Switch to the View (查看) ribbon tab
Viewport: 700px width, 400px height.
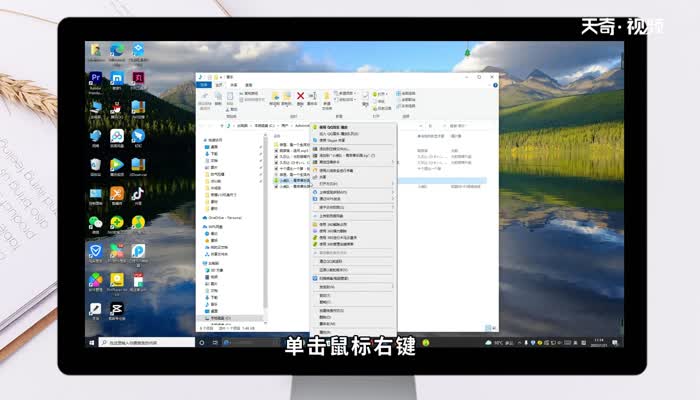point(249,85)
